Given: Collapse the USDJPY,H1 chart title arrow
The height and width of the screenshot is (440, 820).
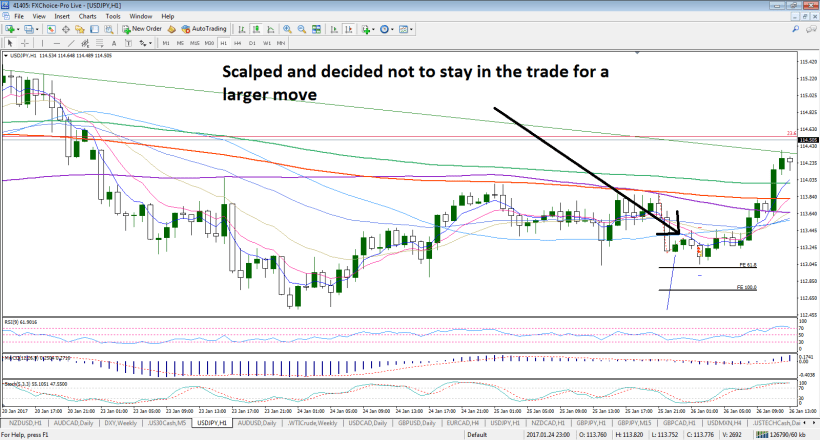Looking at the screenshot, I should point(6,55).
